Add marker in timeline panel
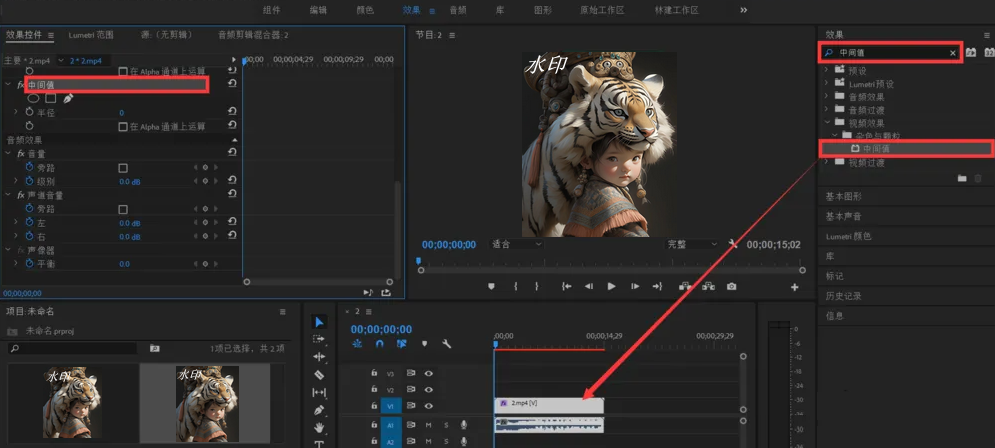Screen dimensions: 995x448 [425, 344]
